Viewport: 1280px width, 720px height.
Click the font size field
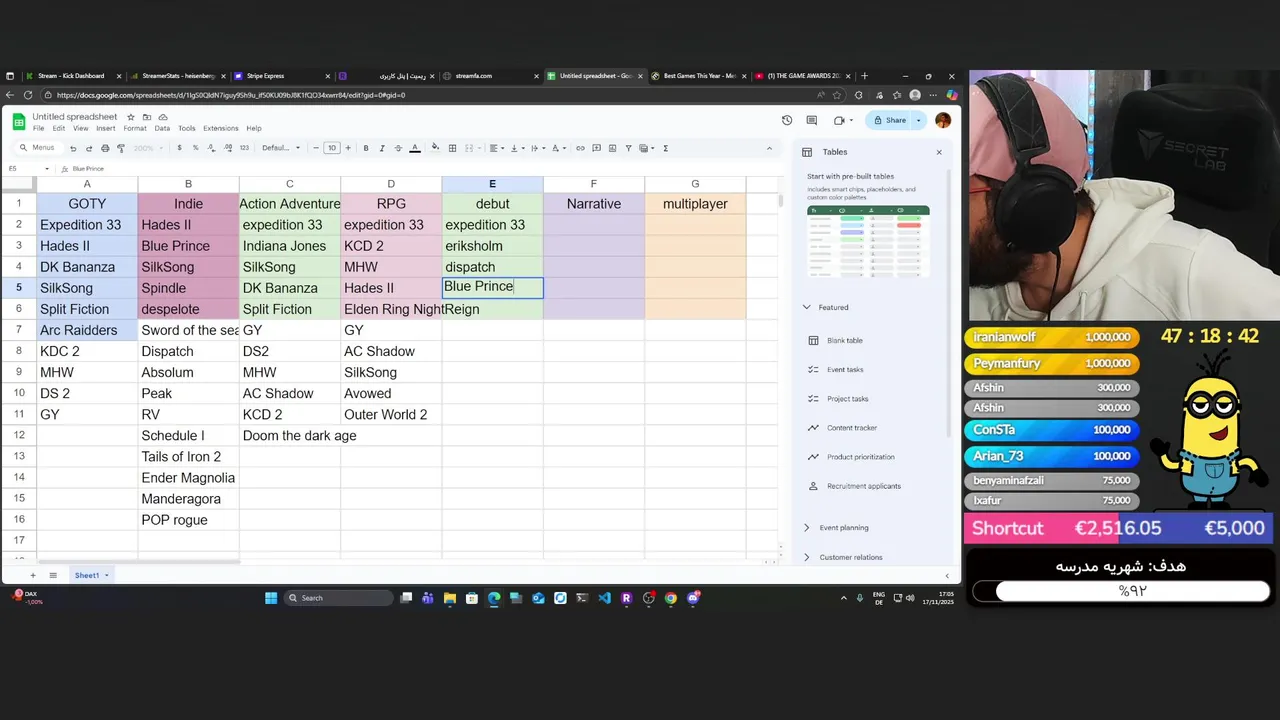(332, 148)
